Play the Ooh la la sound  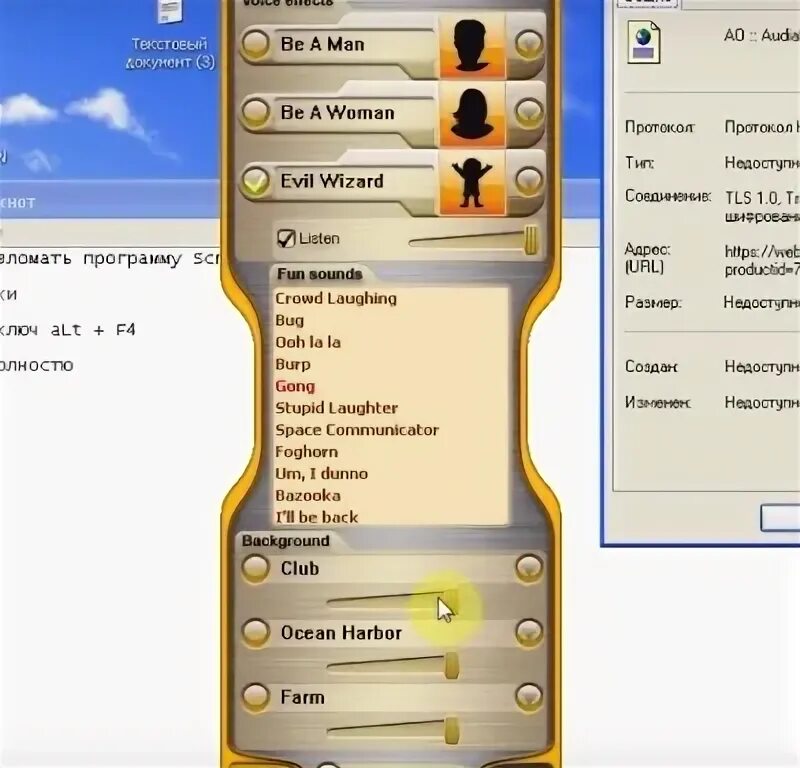pyautogui.click(x=308, y=342)
